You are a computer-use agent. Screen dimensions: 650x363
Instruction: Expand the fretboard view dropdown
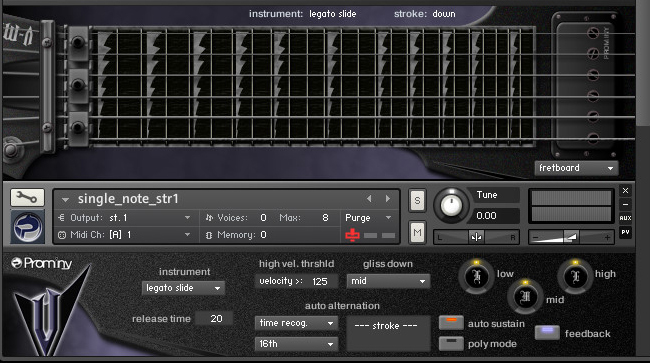[x=576, y=168]
